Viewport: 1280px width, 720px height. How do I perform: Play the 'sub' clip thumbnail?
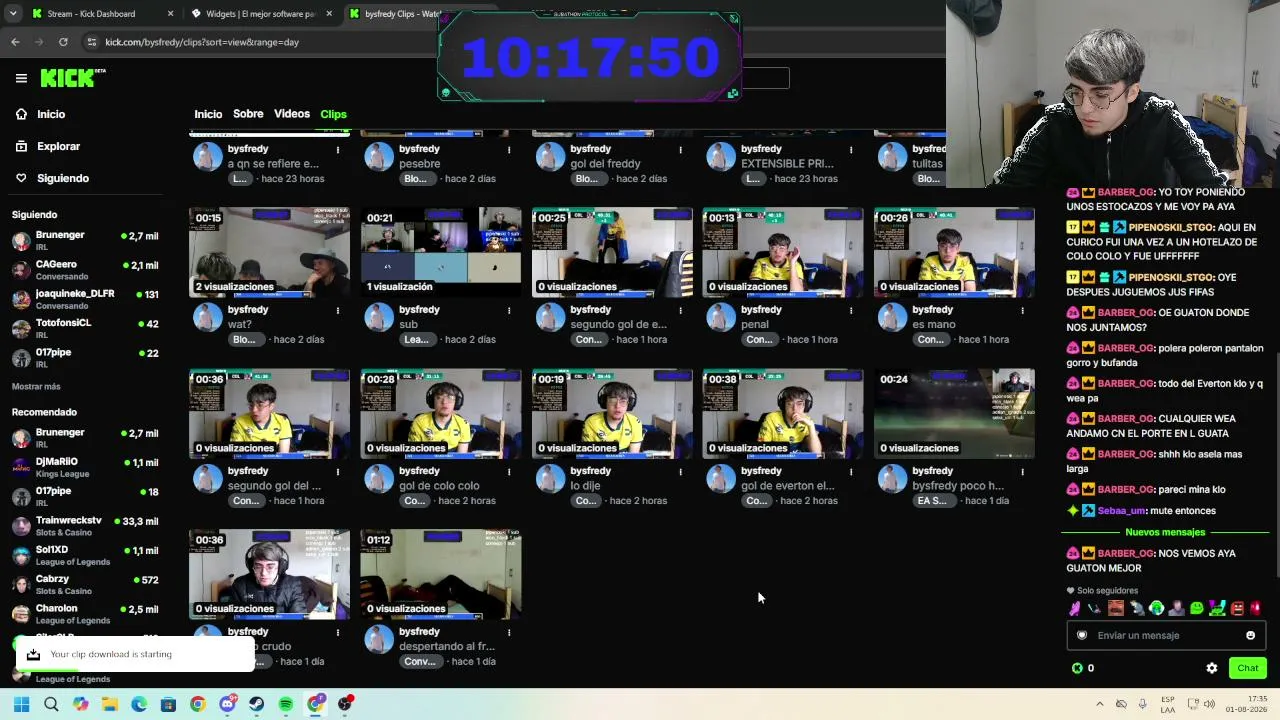point(441,252)
